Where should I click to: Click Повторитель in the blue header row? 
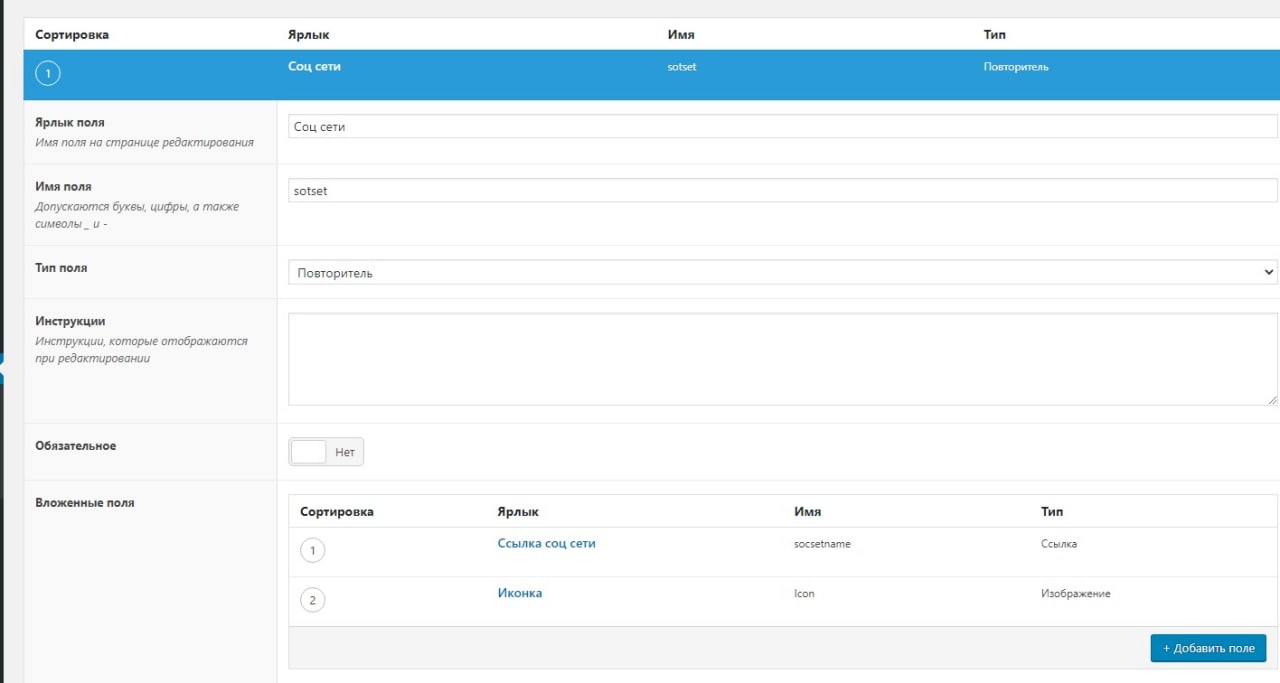(x=1016, y=68)
